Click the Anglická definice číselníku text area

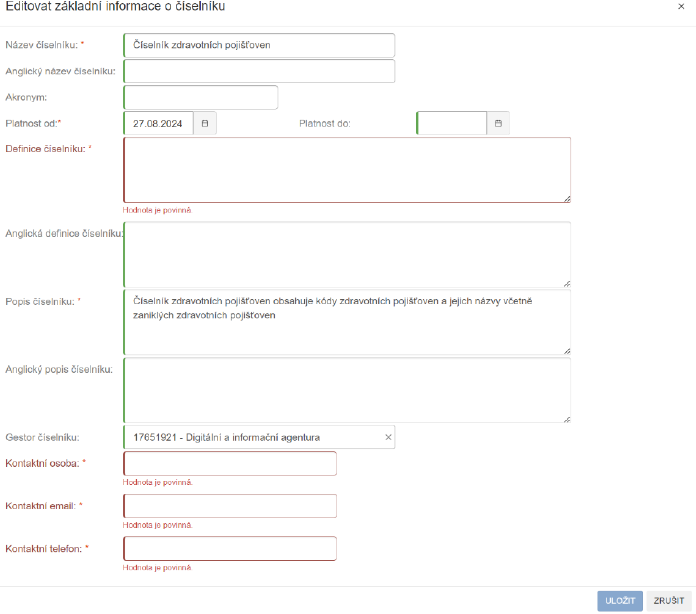click(346, 254)
